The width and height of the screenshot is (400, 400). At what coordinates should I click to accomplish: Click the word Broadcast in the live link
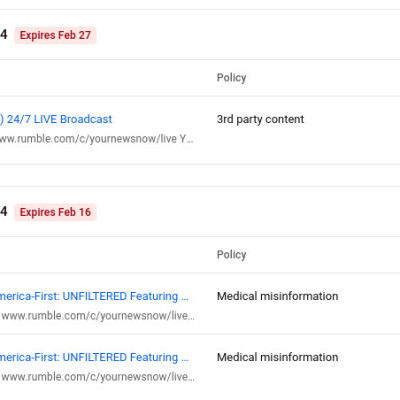[86, 119]
